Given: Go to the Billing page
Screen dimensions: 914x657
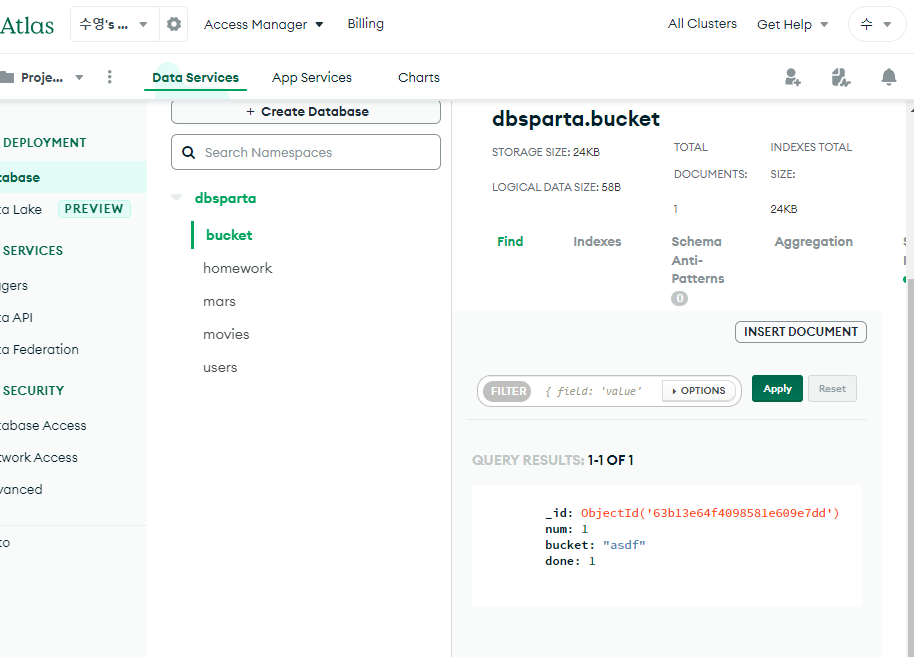Looking at the screenshot, I should (365, 23).
